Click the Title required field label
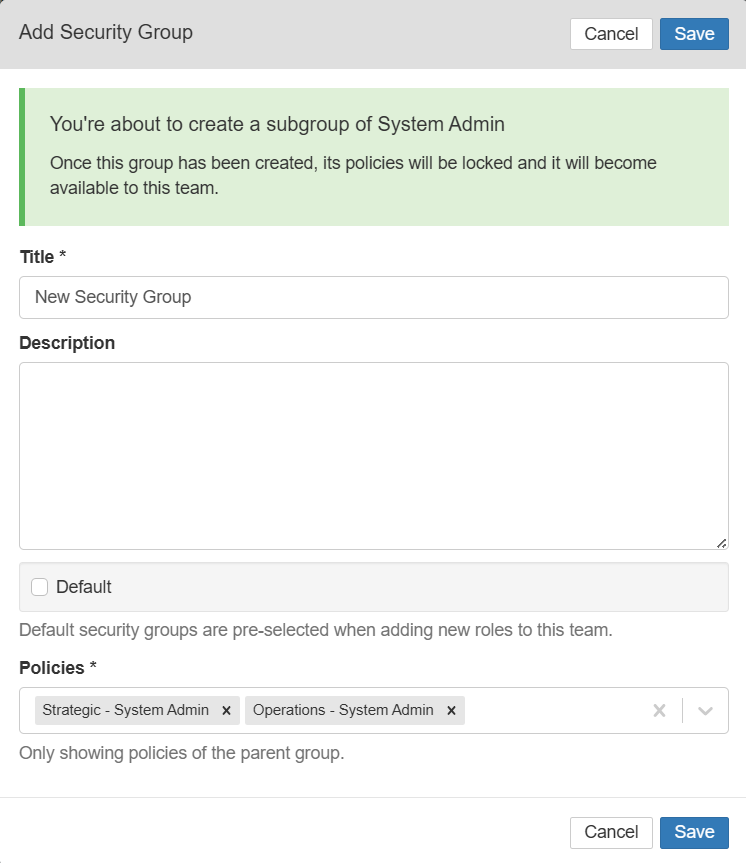Viewport: 746px width, 863px height. point(42,257)
